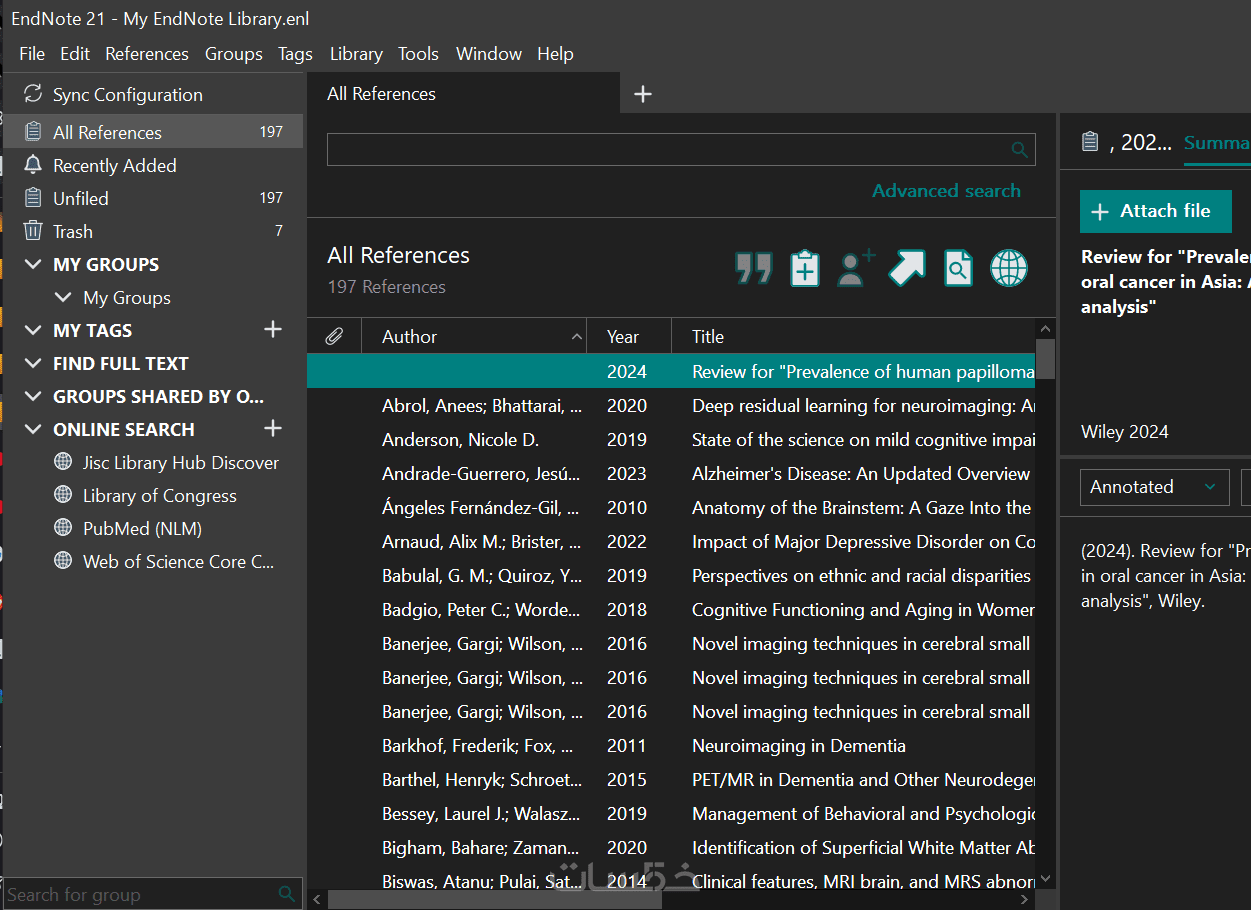
Task: Click the New Reference clipboard icon
Action: (805, 268)
